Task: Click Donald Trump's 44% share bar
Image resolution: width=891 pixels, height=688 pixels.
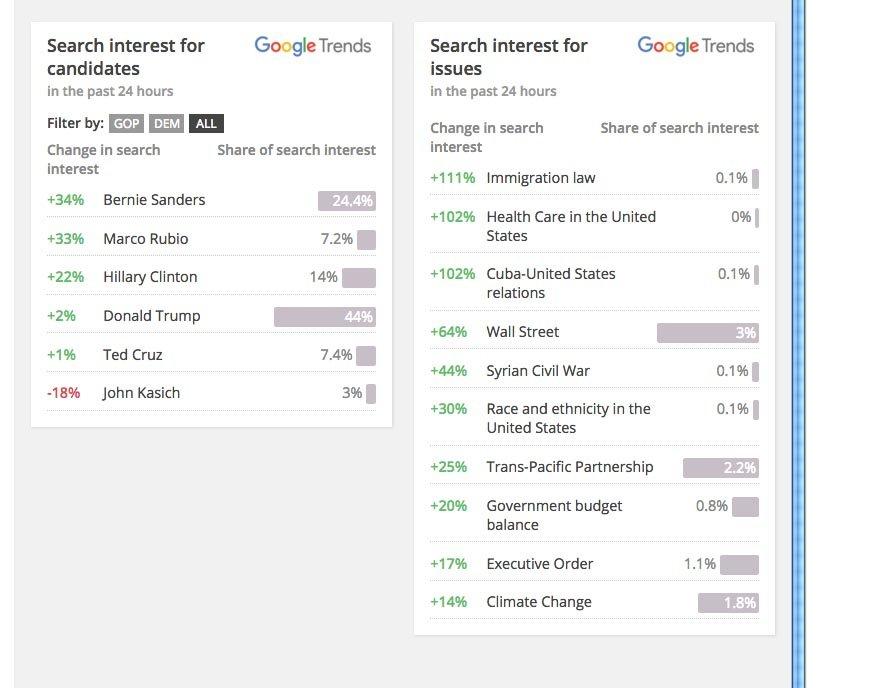Action: tap(324, 317)
